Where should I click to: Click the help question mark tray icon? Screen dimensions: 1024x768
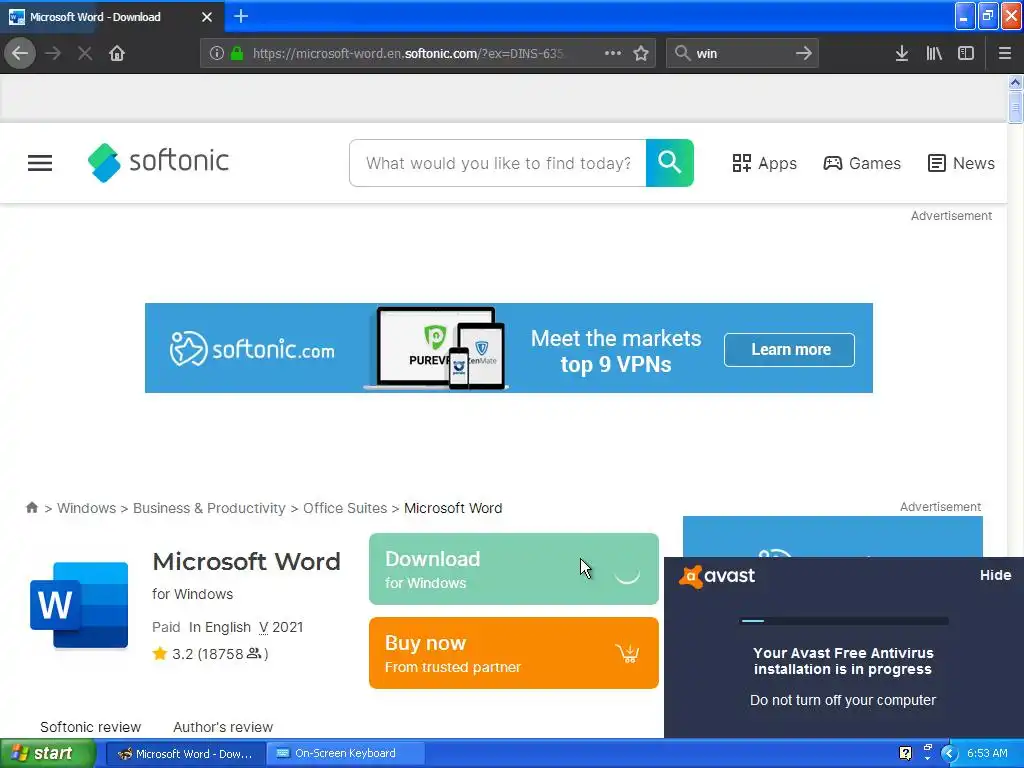905,753
